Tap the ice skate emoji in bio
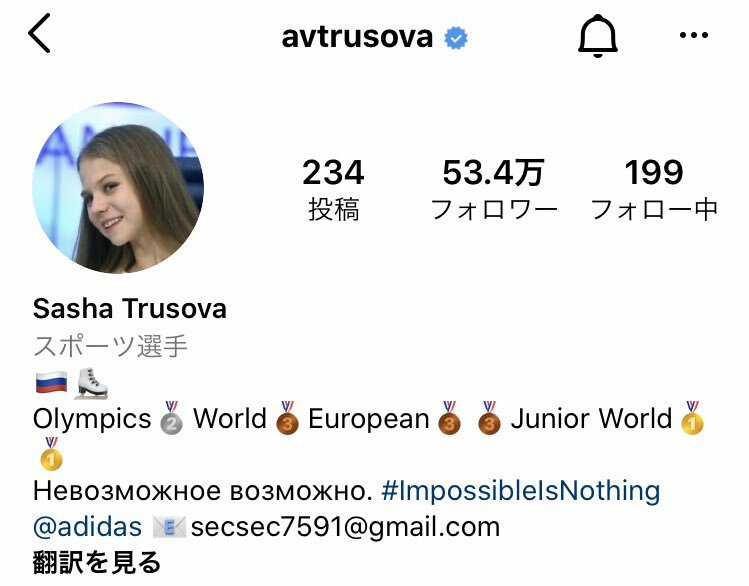Viewport: 749px width, 586px height. (x=91, y=383)
